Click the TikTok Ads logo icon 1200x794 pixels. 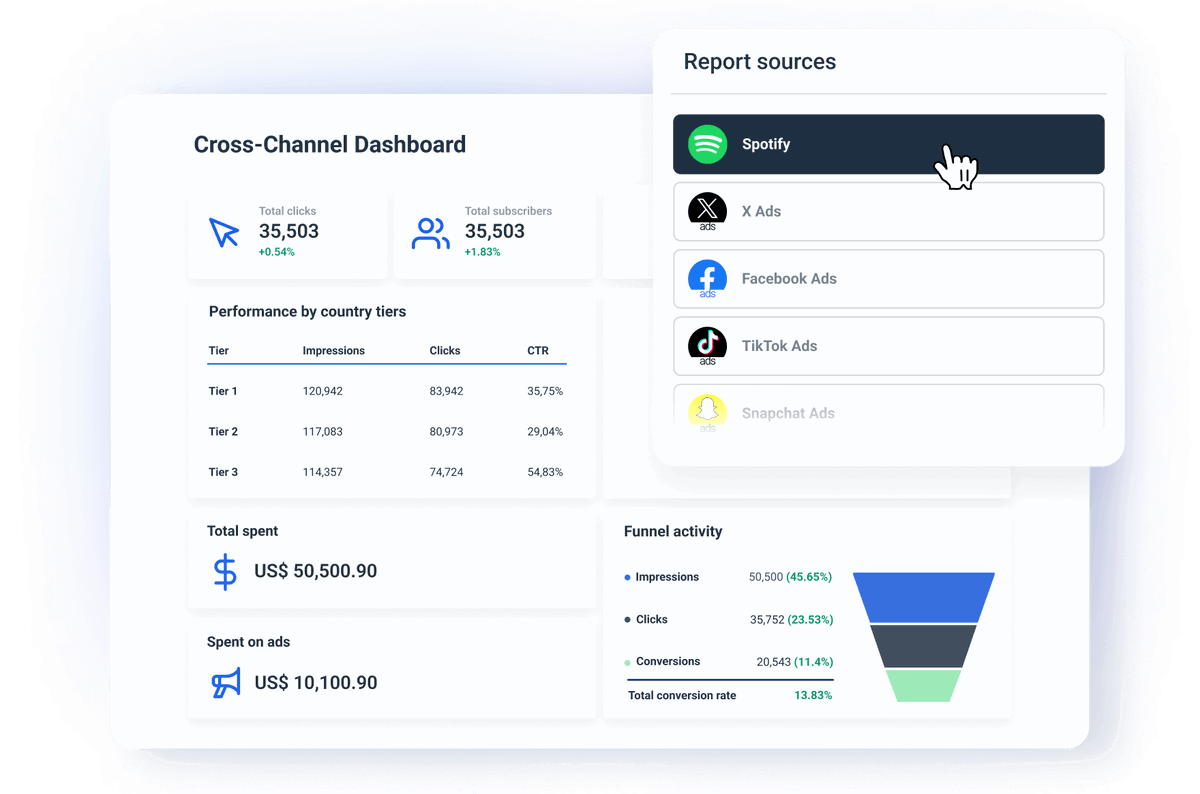click(x=707, y=346)
